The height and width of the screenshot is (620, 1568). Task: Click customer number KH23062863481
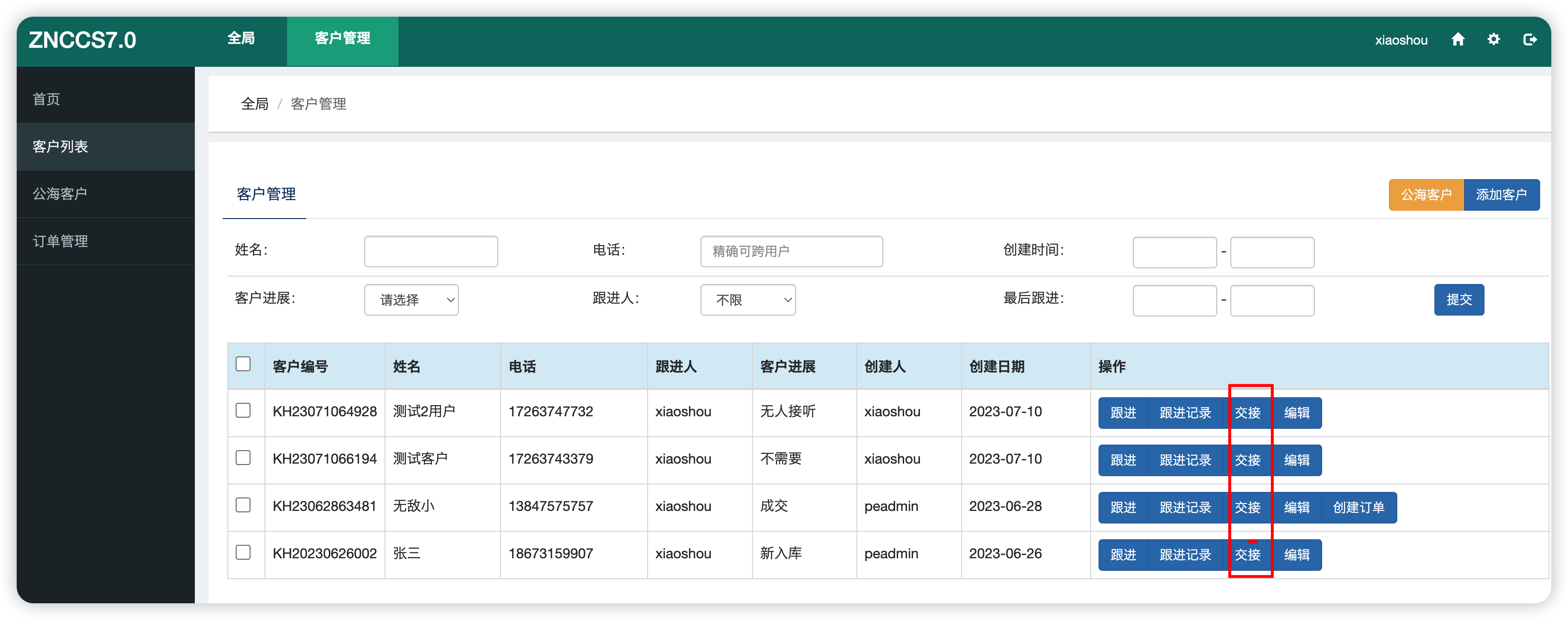tap(324, 506)
